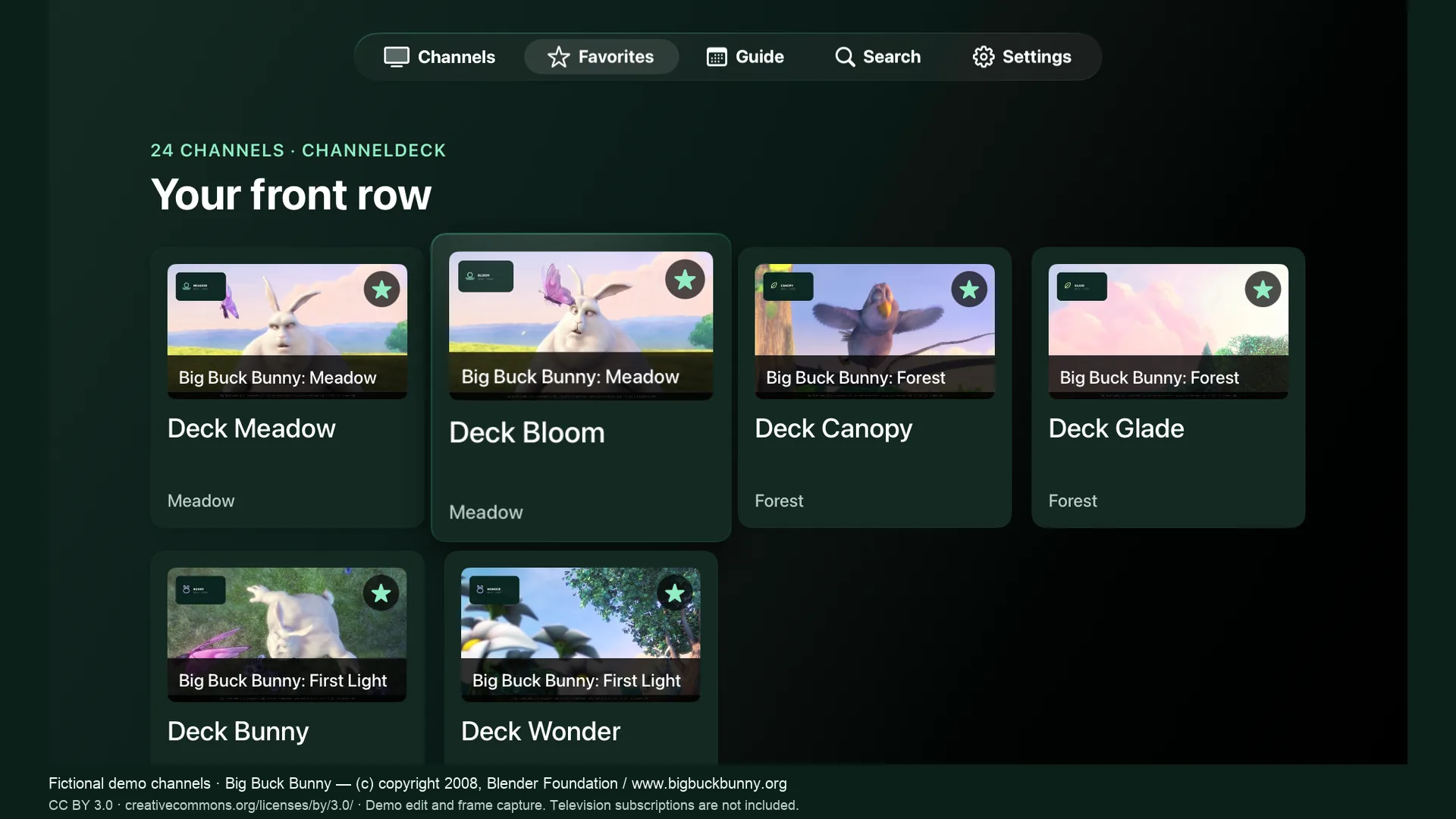Click the '24 CHANNELS · CHANNELDECK' caption

298,150
